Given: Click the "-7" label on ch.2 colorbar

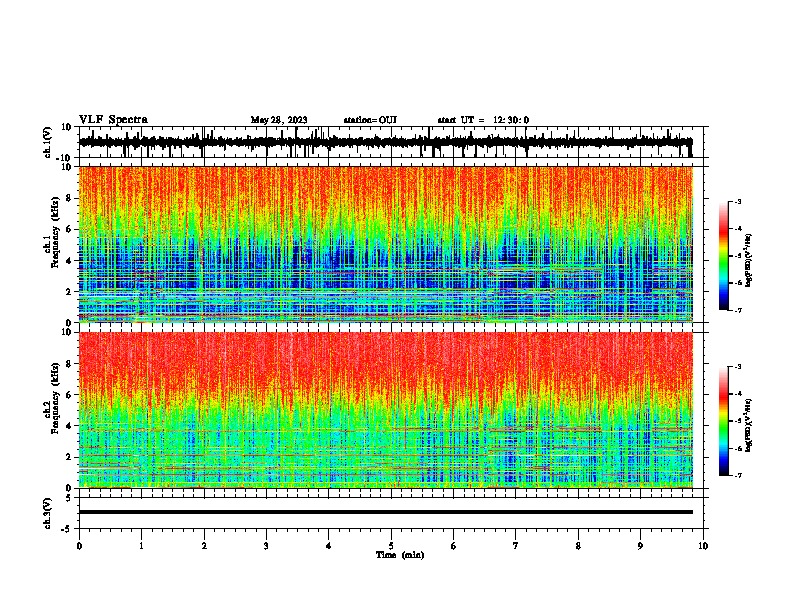Looking at the screenshot, I should 738,475.
